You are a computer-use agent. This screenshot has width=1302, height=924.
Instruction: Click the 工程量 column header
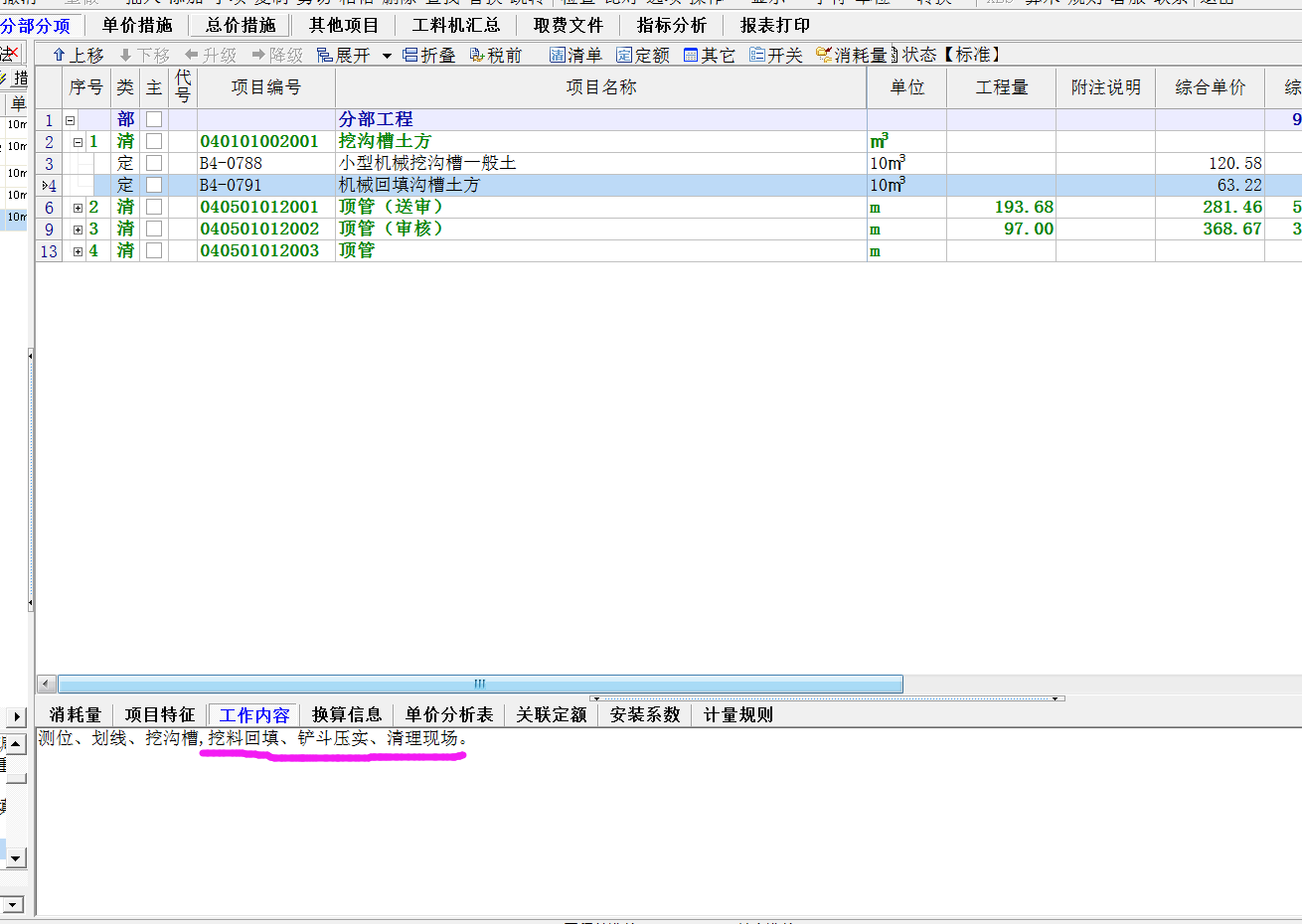(x=1002, y=87)
